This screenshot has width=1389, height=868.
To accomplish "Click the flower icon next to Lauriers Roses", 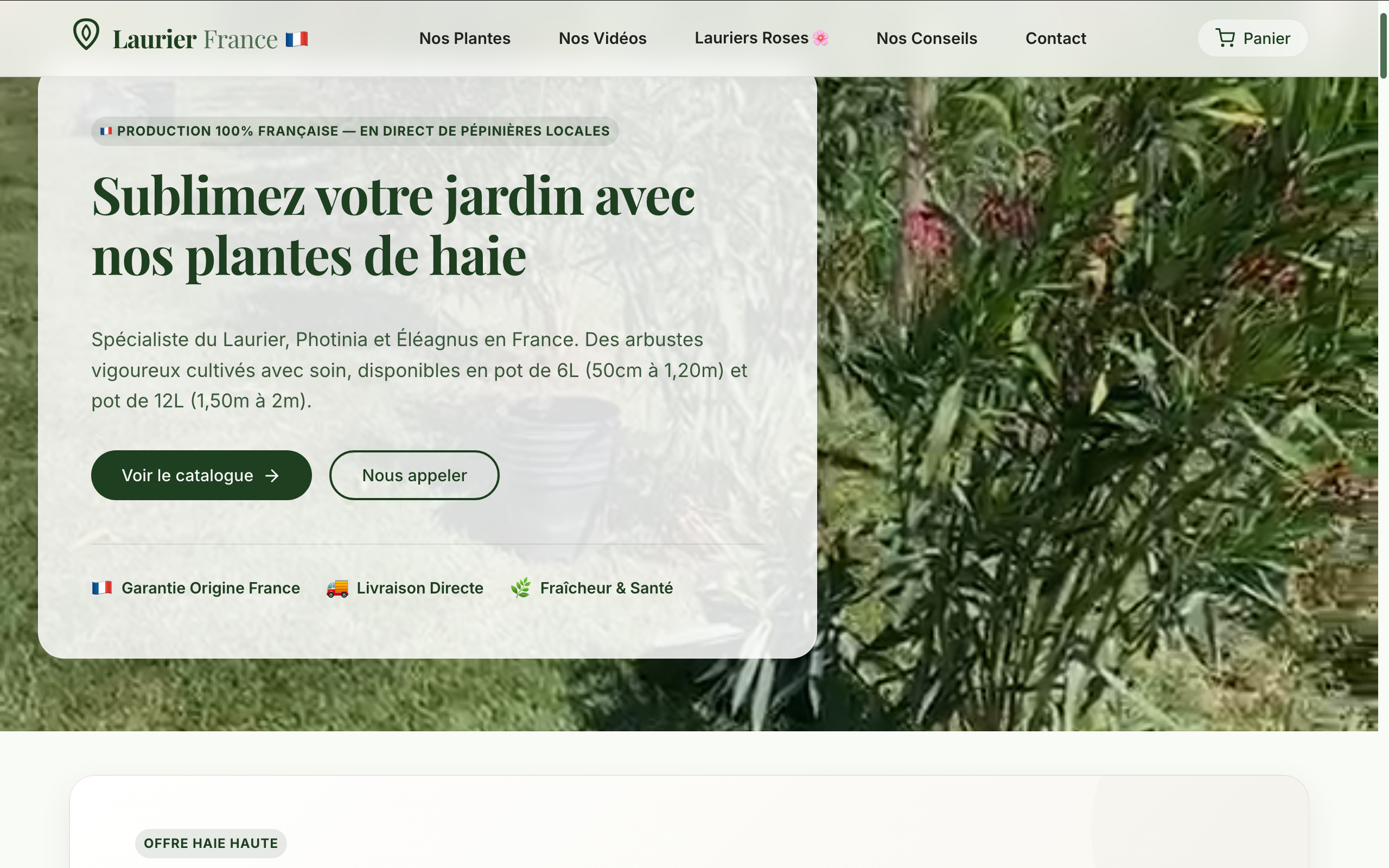I will coord(821,38).
